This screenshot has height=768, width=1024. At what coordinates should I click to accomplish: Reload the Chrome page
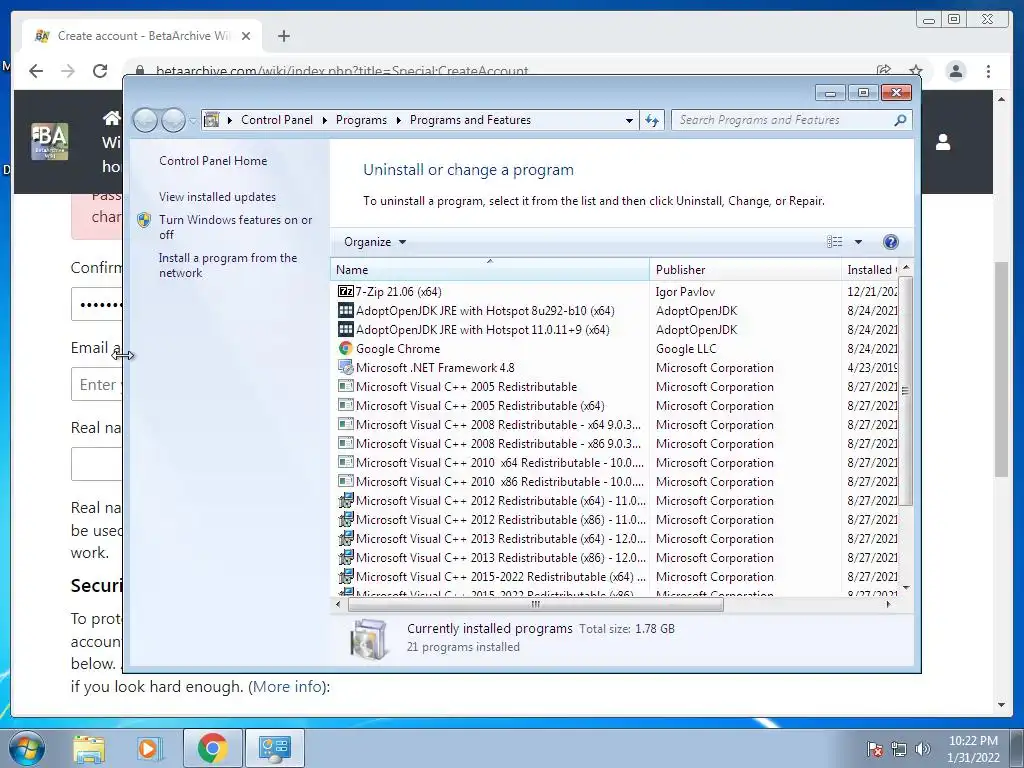click(100, 71)
